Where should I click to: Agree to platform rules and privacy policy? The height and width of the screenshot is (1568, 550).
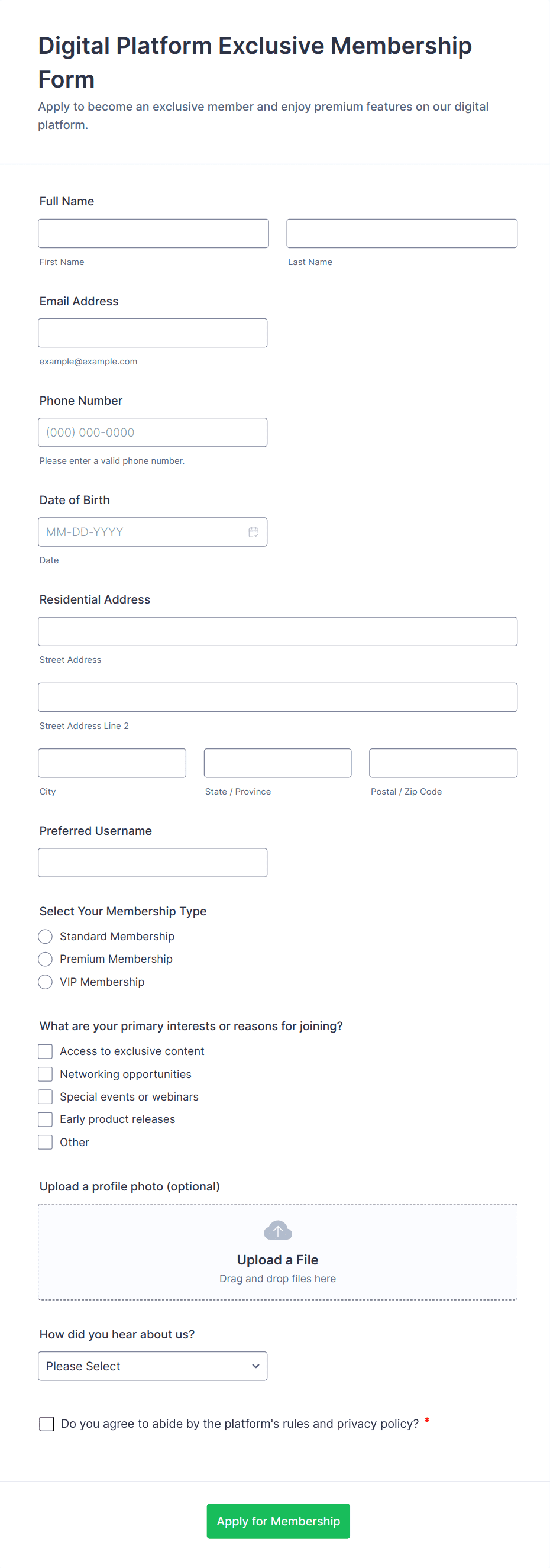click(x=47, y=1424)
